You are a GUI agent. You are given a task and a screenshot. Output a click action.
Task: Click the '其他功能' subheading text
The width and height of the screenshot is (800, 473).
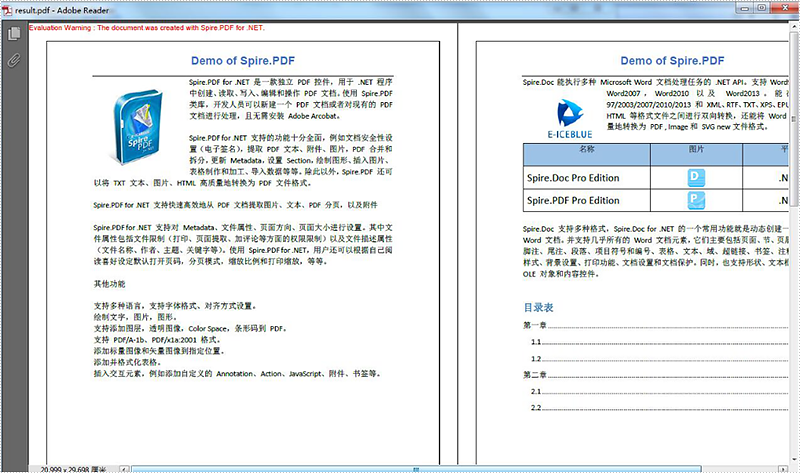tap(109, 284)
